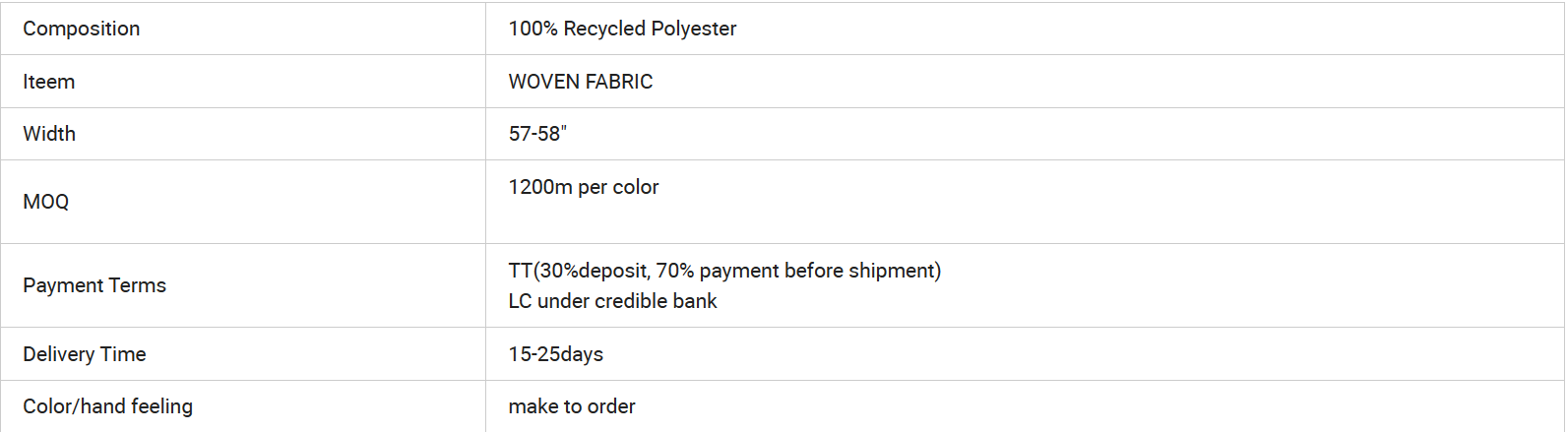Click the LC under credible bank line
Viewport: 1568px width, 432px height.
612,301
